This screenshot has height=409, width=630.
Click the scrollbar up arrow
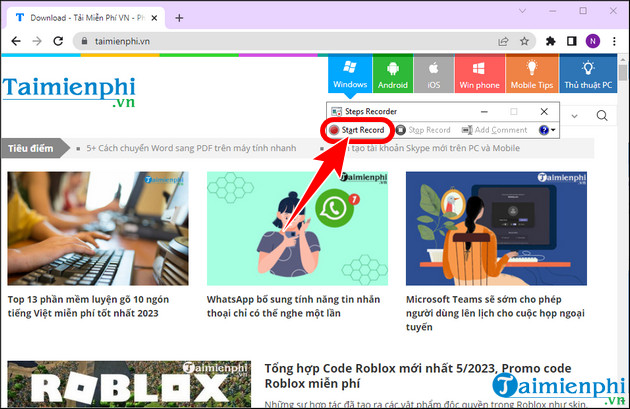(623, 59)
